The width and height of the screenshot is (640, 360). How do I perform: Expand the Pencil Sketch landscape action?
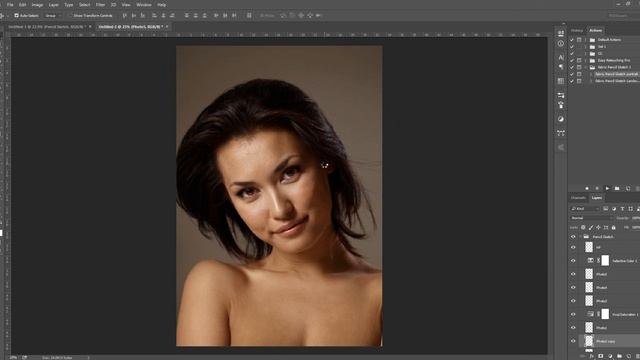click(591, 81)
